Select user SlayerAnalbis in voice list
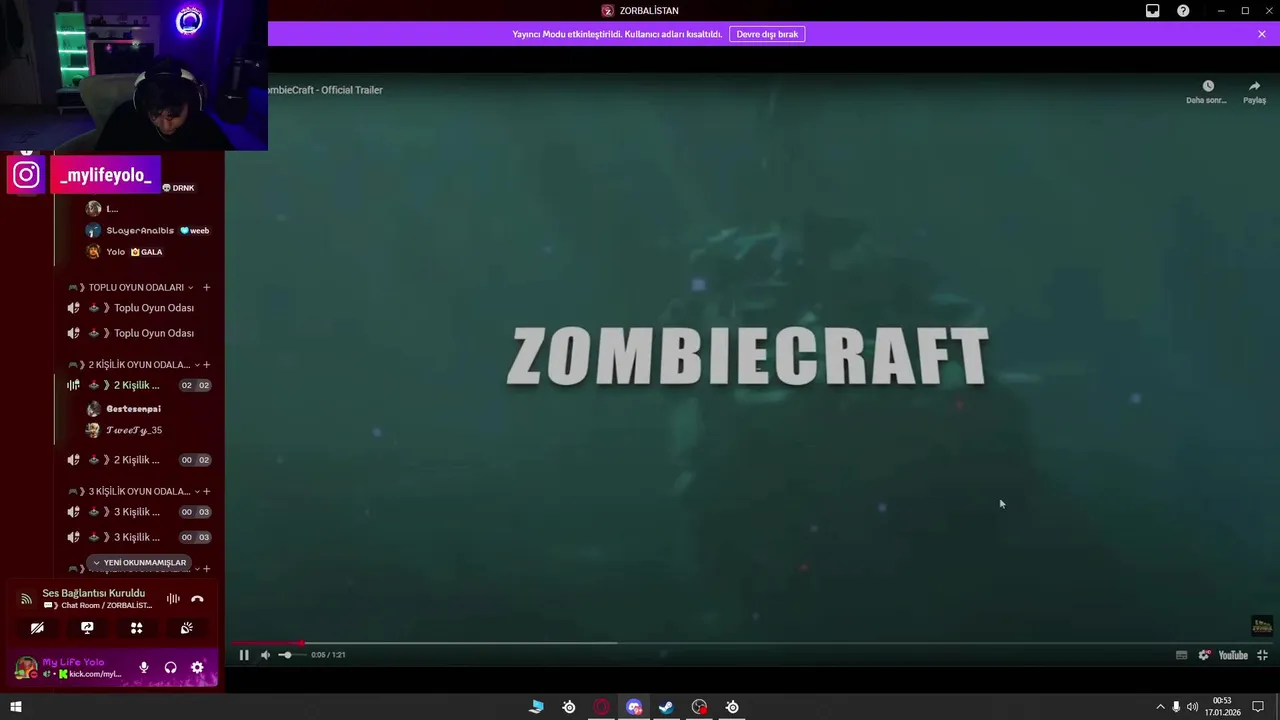This screenshot has height=720, width=1280. click(x=140, y=231)
